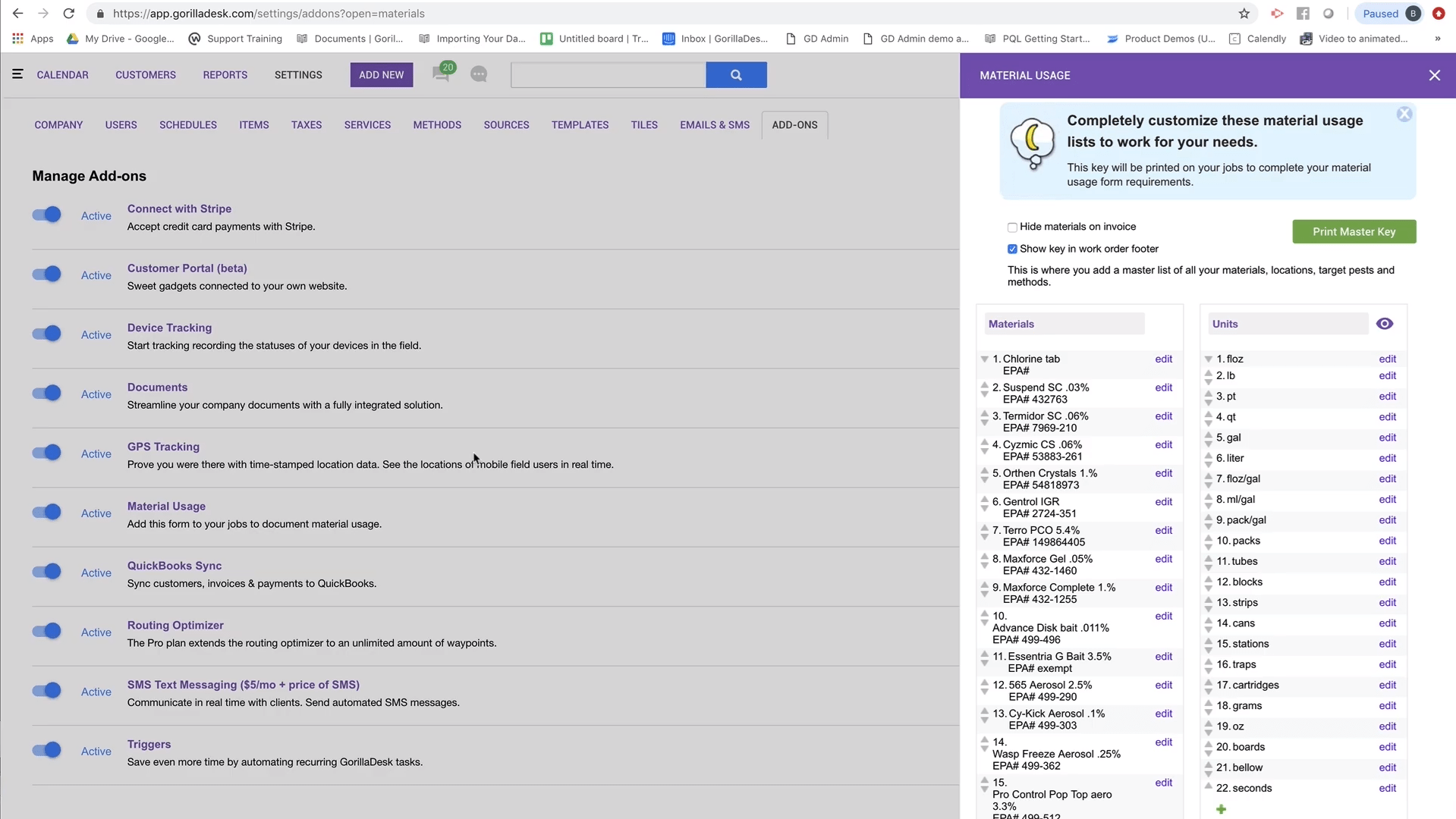
Task: Click the green plus to add unit
Action: (x=1221, y=809)
